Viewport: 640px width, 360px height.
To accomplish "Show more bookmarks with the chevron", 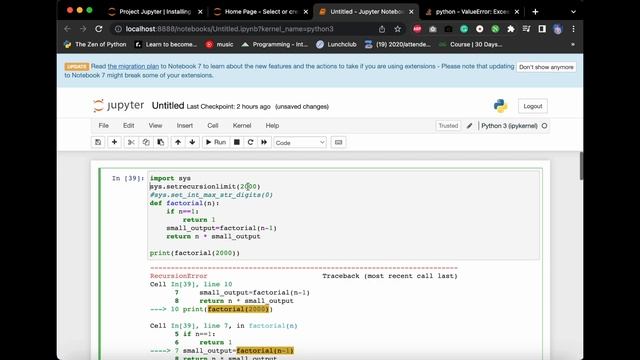I will [x=573, y=44].
